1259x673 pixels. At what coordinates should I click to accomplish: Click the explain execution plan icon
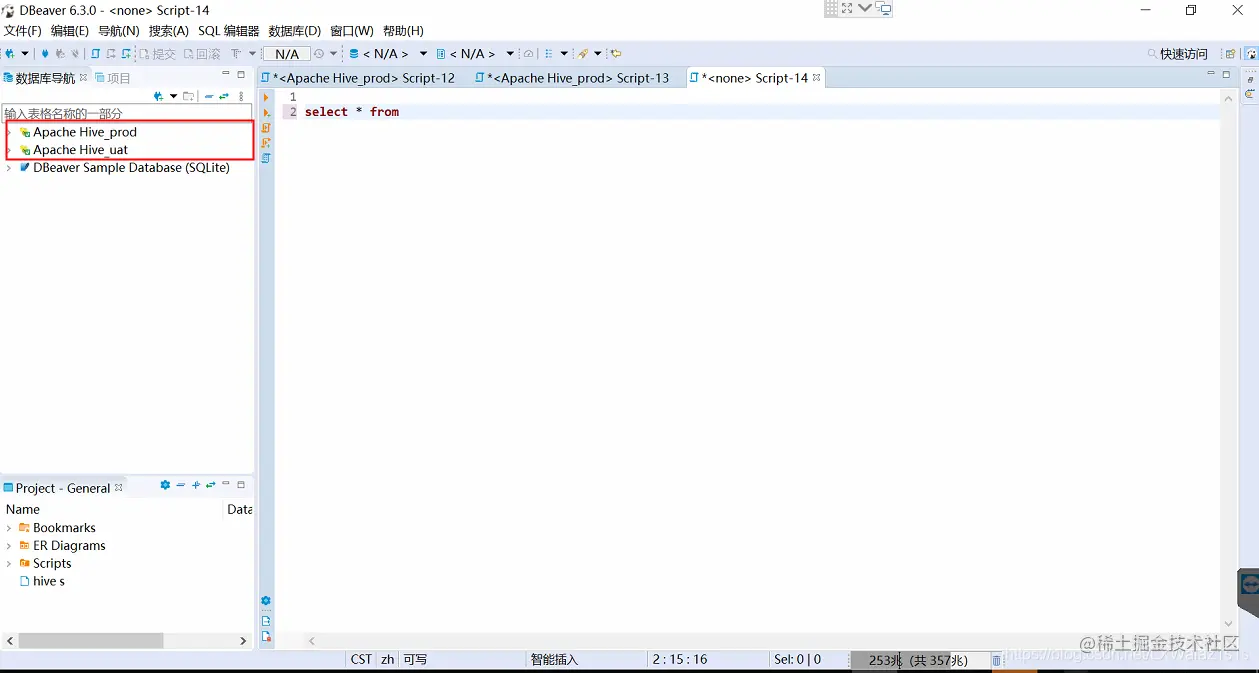click(x=266, y=158)
